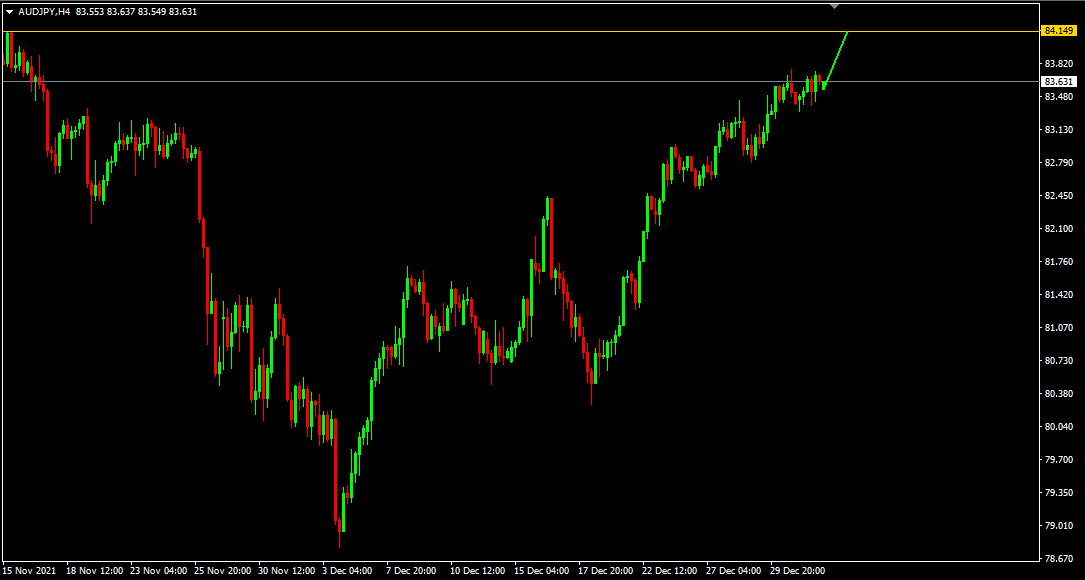Click the small triangle beside AUDJPY,H4
This screenshot has width=1086, height=580.
coord(10,12)
